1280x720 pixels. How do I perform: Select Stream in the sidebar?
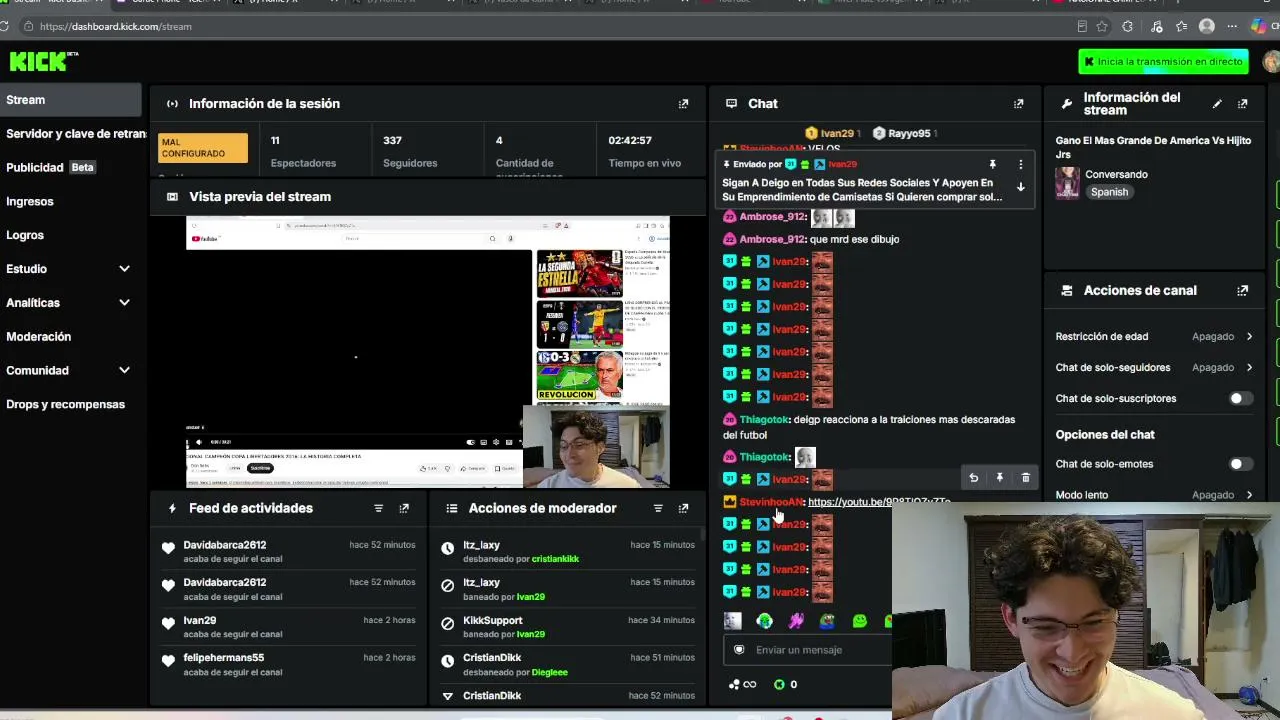(x=71, y=100)
